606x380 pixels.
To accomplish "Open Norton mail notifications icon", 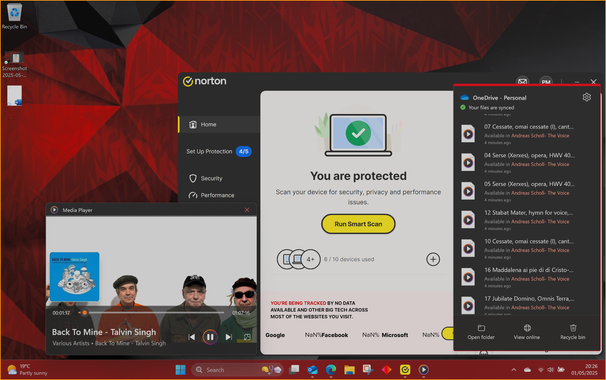I will click(x=523, y=82).
